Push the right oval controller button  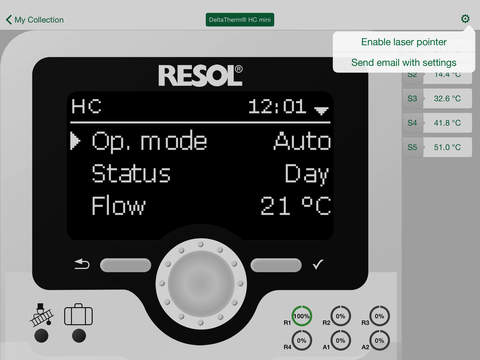point(276,265)
